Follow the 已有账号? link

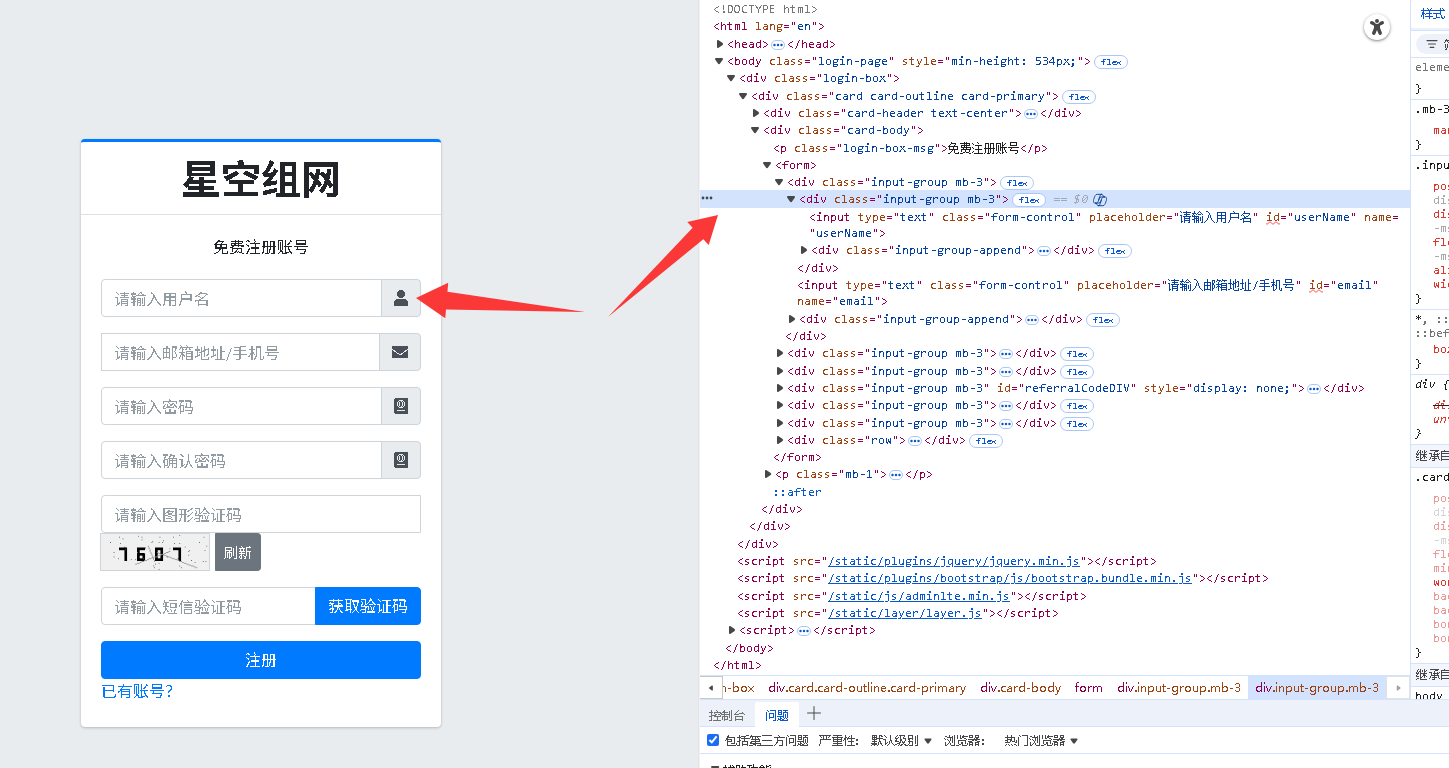click(137, 691)
